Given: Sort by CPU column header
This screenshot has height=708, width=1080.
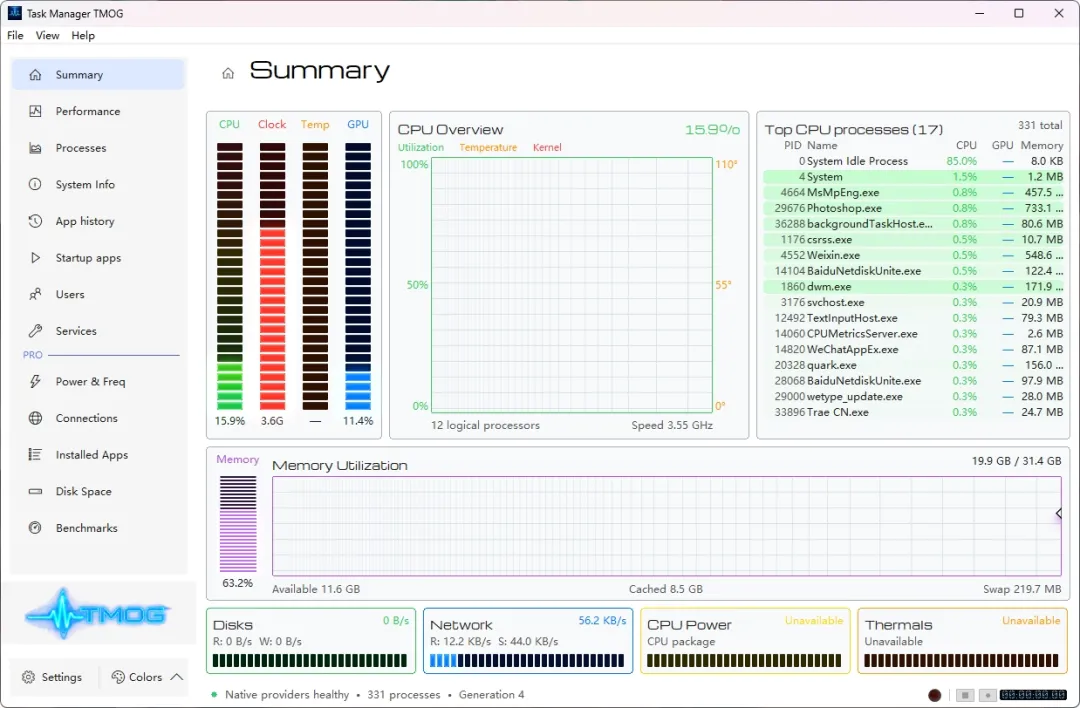Looking at the screenshot, I should coord(966,145).
